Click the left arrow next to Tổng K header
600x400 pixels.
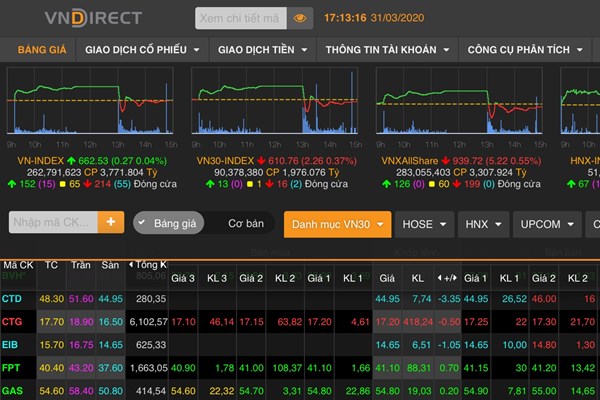128,264
